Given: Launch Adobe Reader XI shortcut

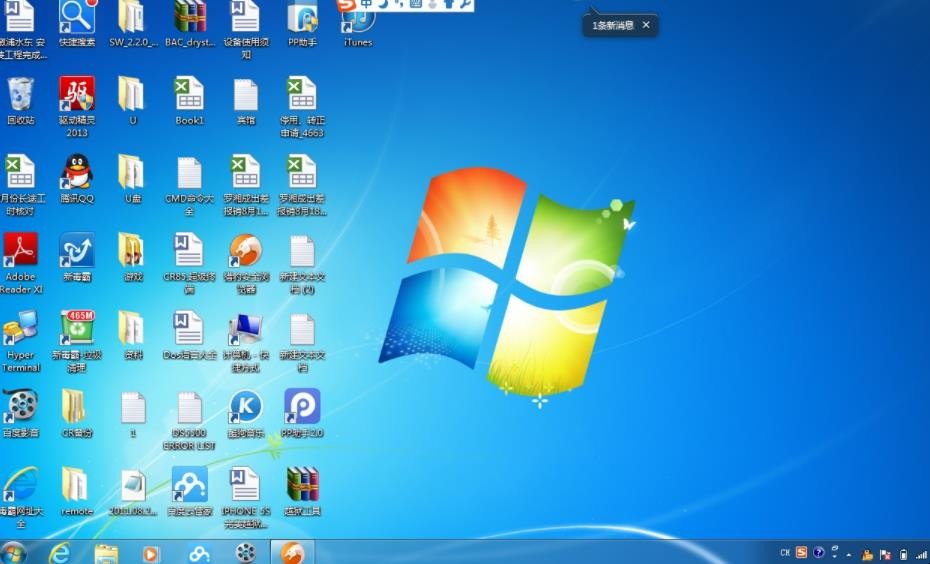Looking at the screenshot, I should click(21, 263).
